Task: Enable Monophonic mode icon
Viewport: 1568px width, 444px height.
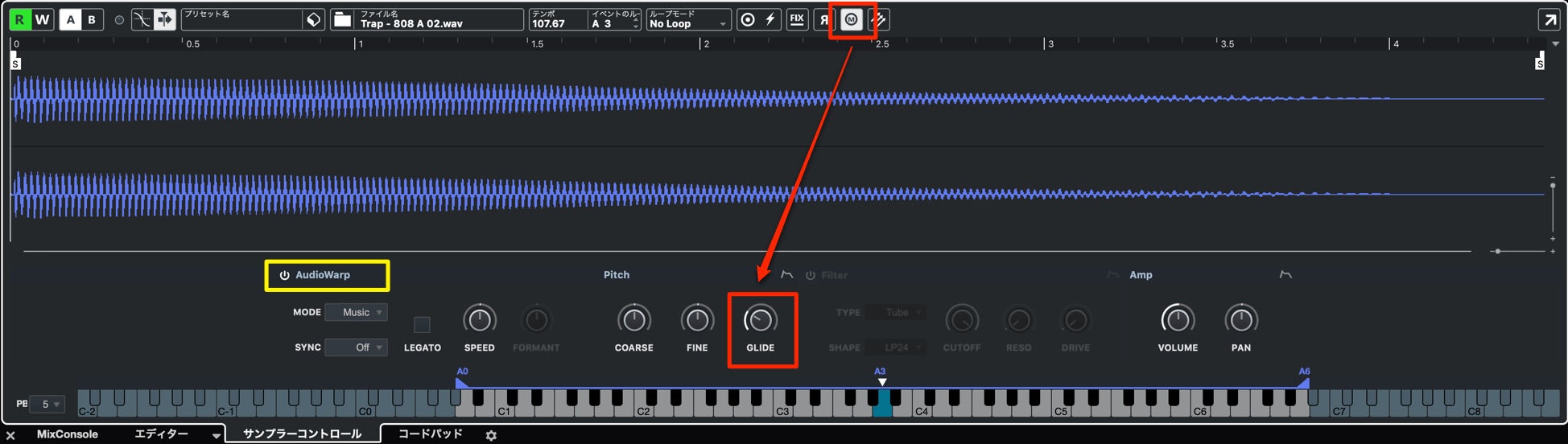Action: tap(851, 19)
